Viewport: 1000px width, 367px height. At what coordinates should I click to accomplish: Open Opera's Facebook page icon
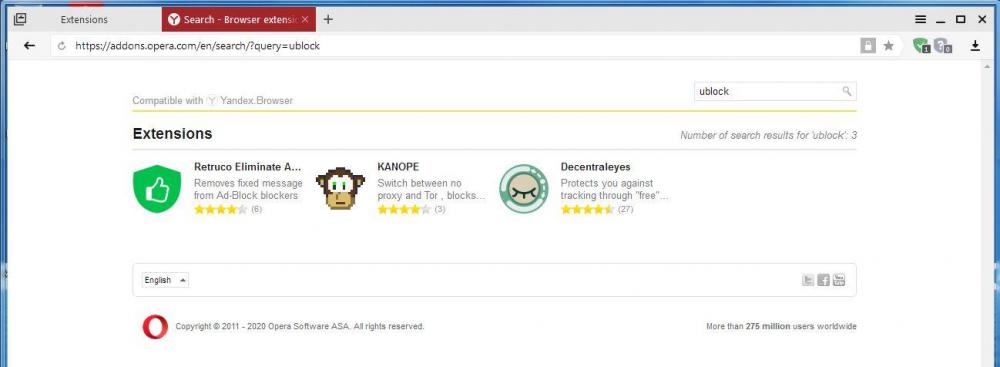tap(823, 280)
